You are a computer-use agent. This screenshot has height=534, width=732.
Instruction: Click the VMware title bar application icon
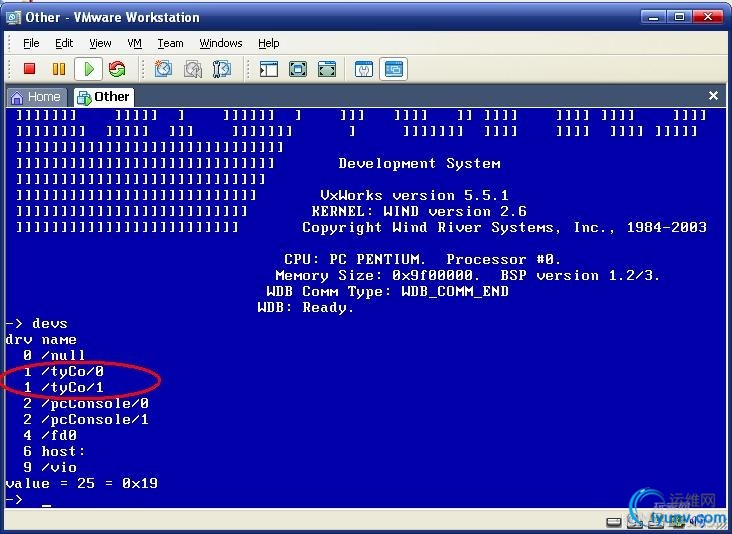click(14, 18)
